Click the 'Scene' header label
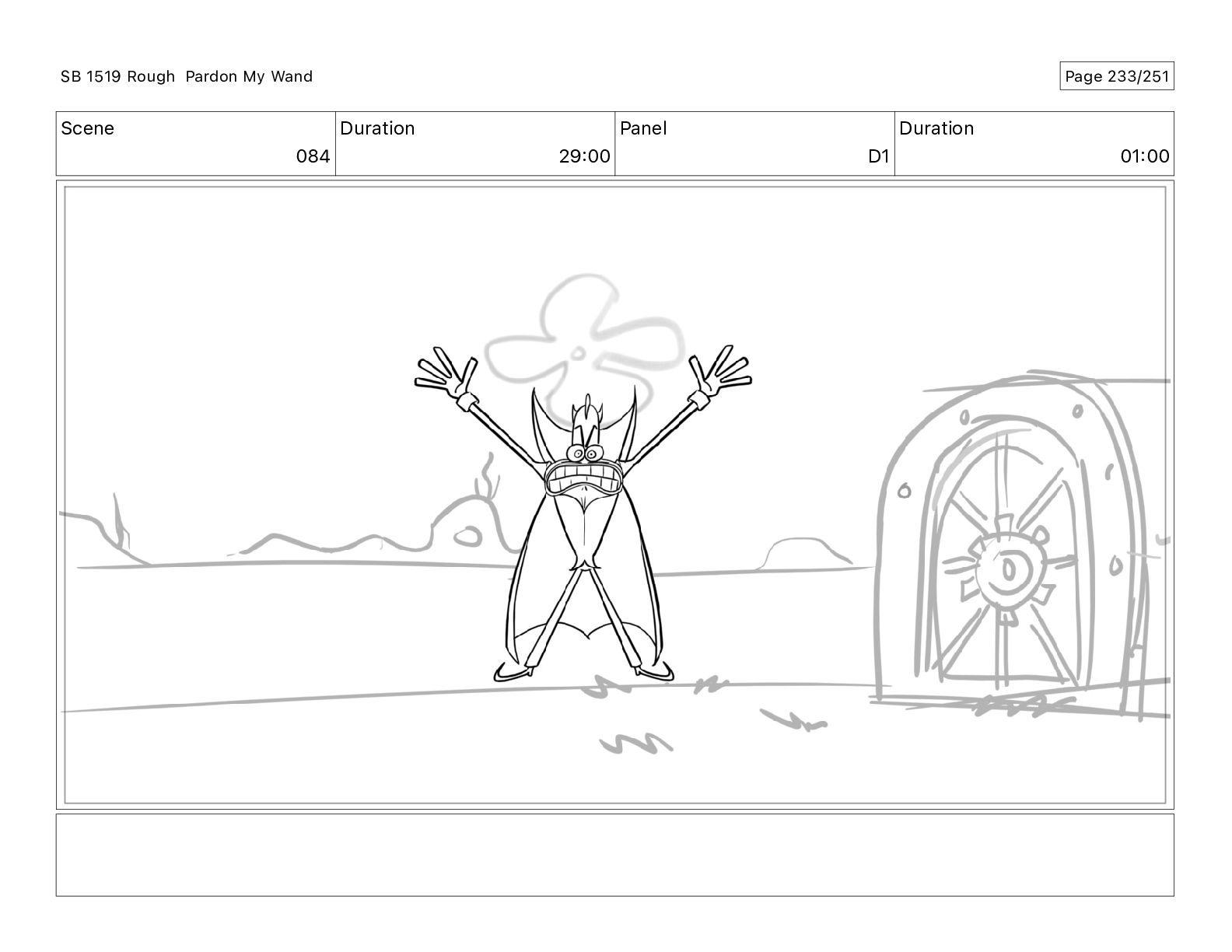Image resolution: width=1232 pixels, height=952 pixels. point(87,128)
